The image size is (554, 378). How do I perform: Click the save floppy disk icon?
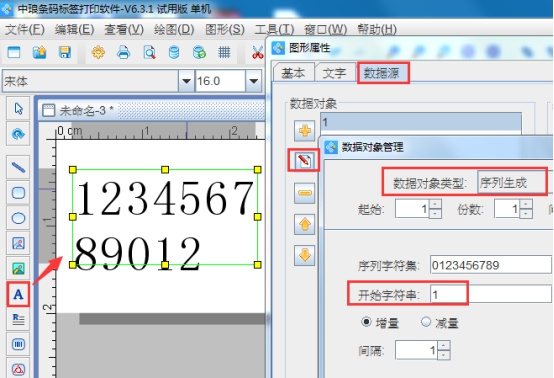[x=64, y=52]
